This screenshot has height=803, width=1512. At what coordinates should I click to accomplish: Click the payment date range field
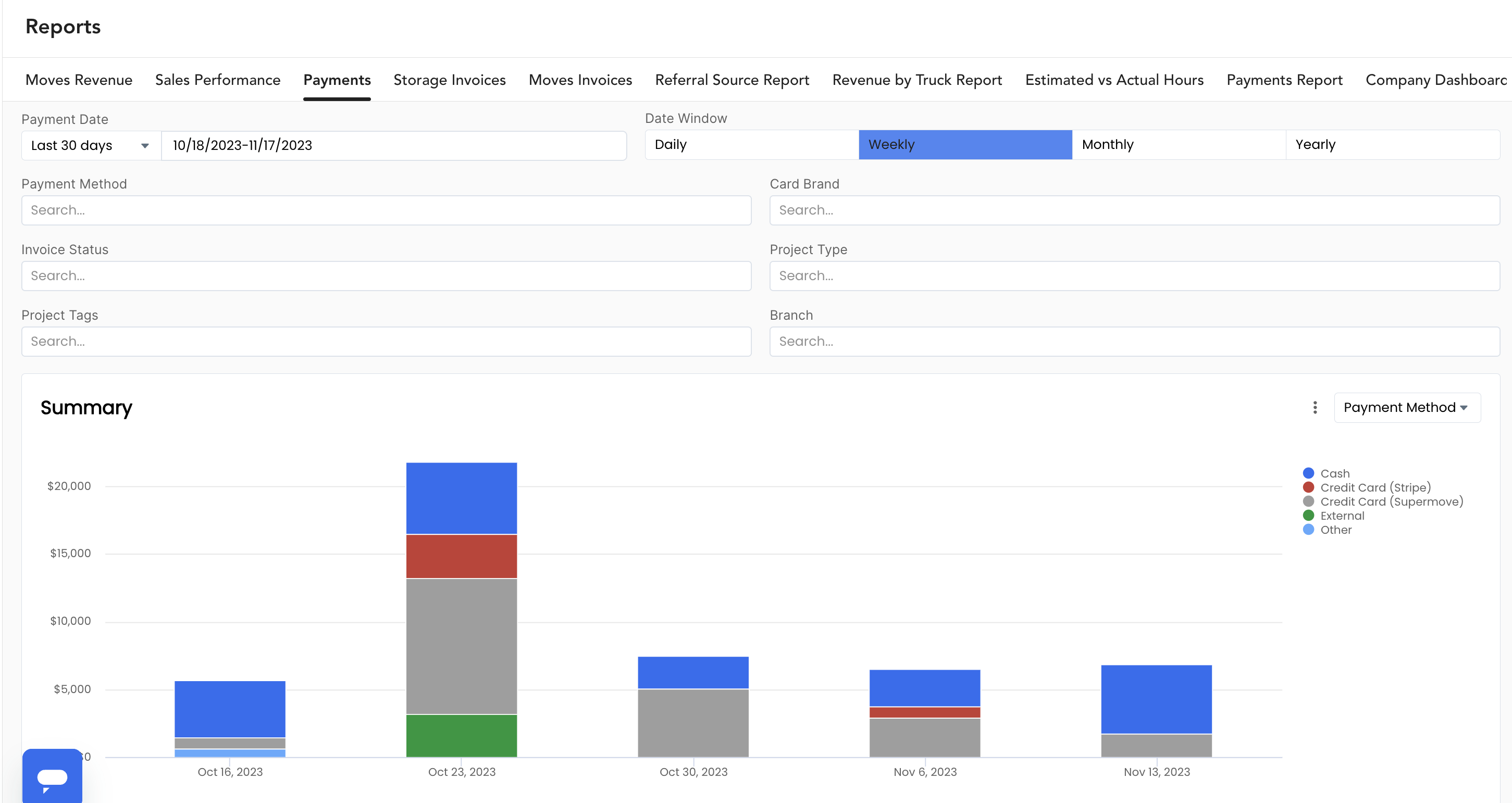394,145
